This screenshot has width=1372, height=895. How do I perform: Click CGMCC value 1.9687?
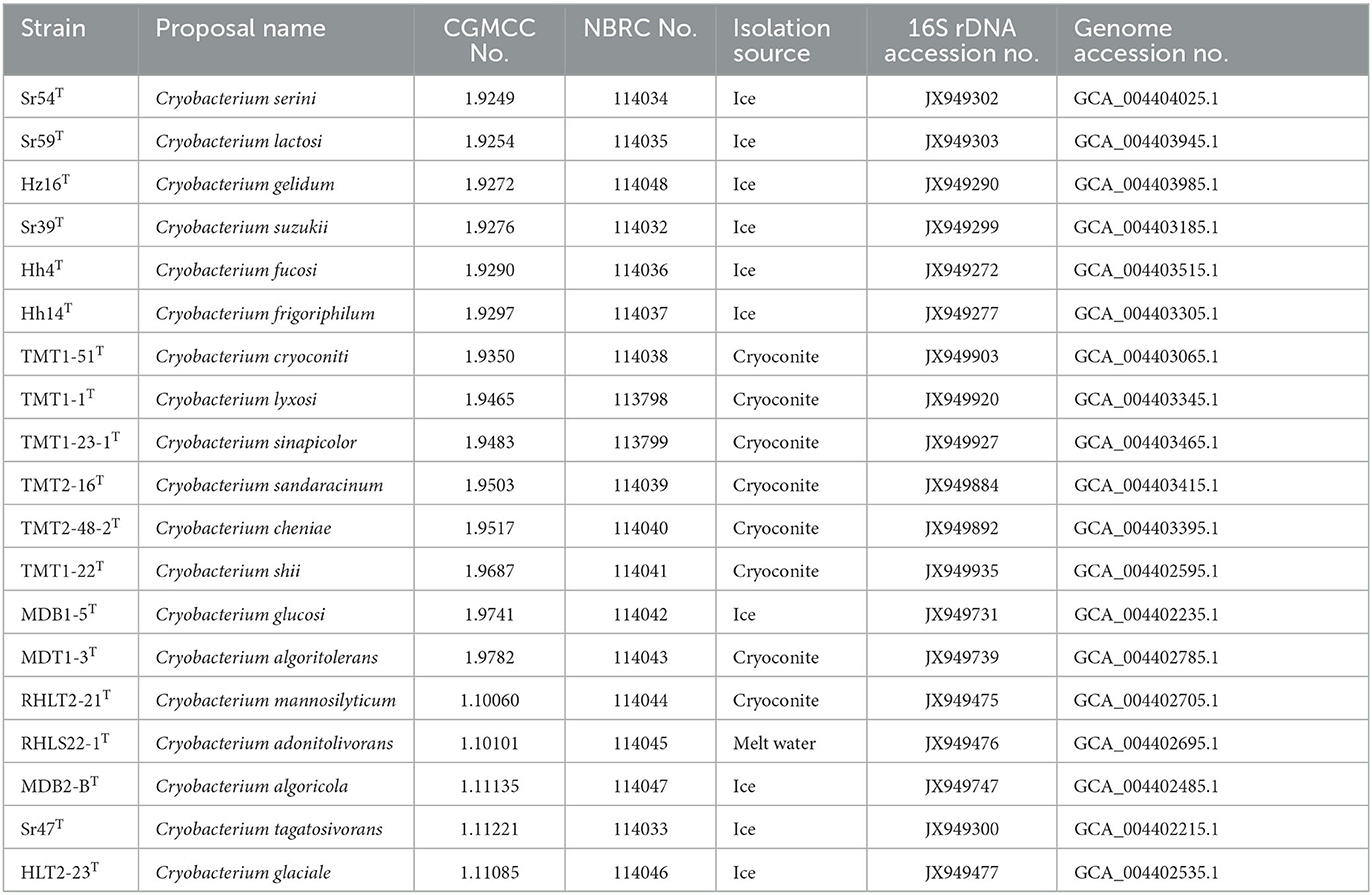[489, 571]
